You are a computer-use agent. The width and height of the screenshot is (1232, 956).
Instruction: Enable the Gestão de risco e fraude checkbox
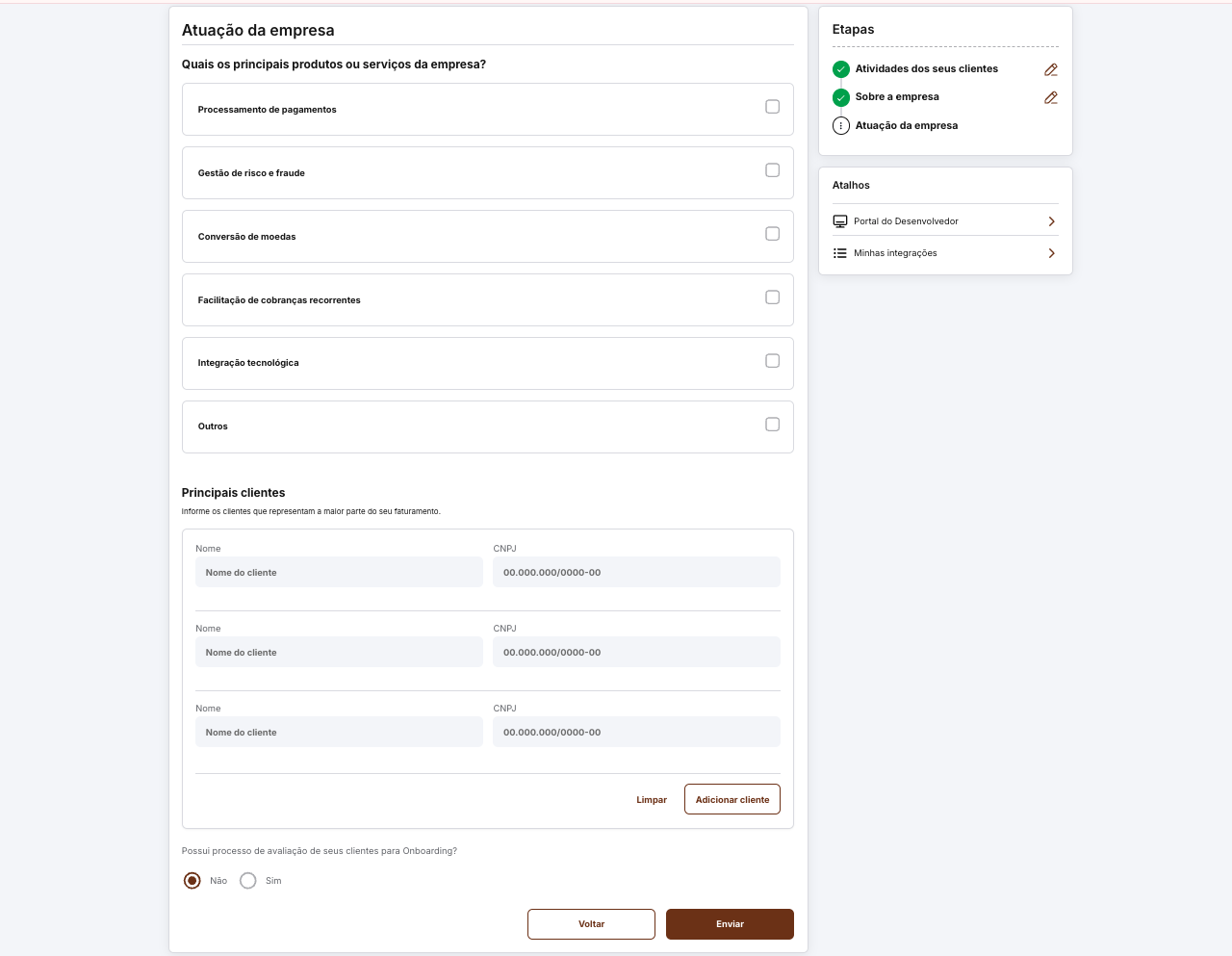pyautogui.click(x=772, y=170)
